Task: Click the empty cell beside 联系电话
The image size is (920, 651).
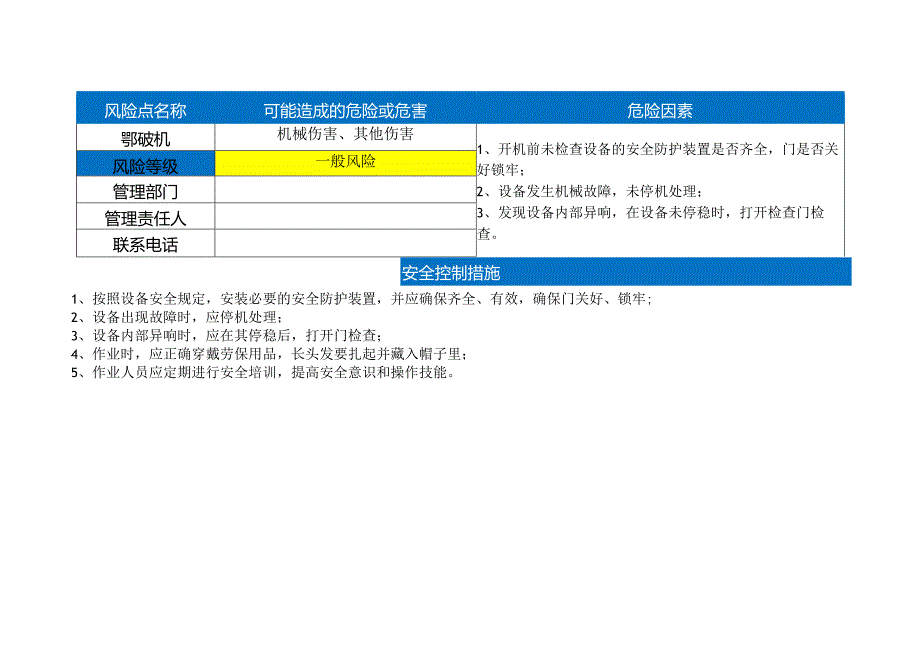Action: click(345, 243)
